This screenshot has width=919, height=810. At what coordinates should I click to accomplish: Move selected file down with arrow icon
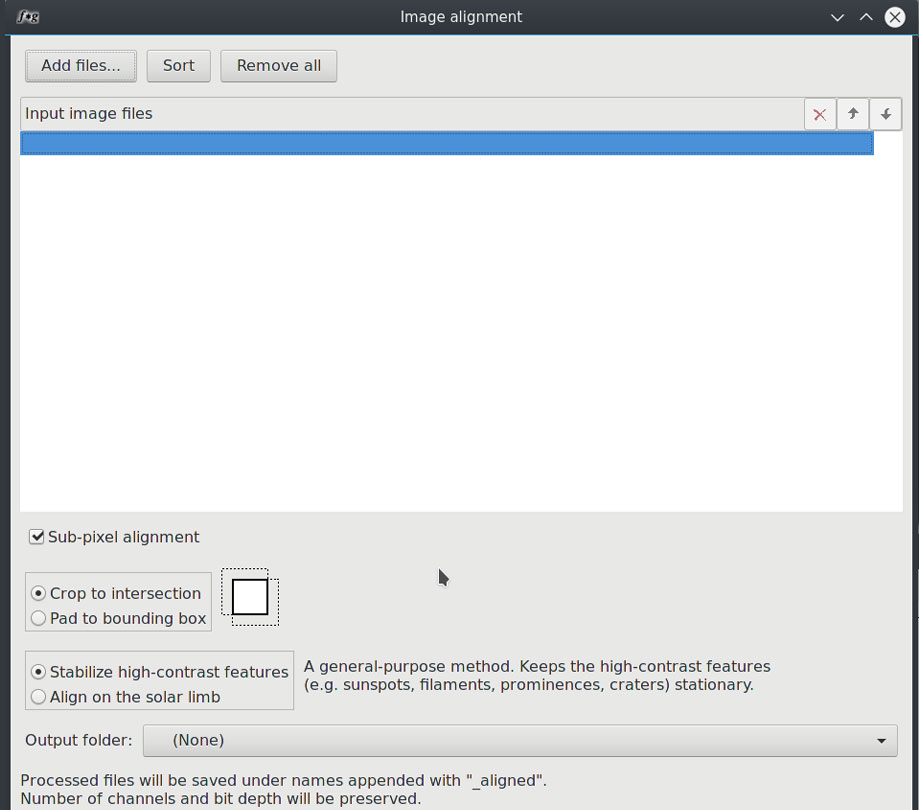tap(886, 114)
